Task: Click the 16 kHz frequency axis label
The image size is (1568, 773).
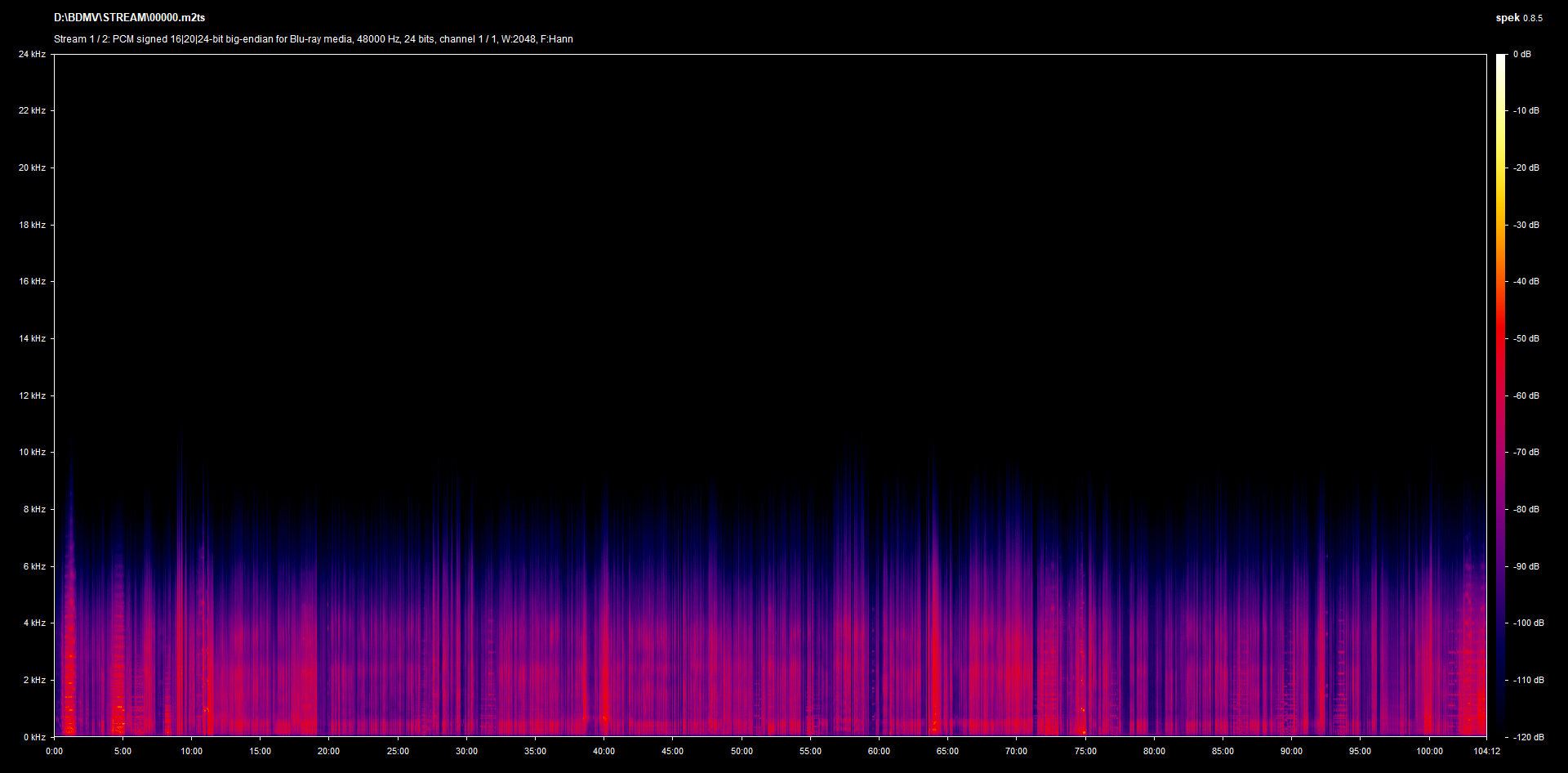Action: tap(32, 281)
